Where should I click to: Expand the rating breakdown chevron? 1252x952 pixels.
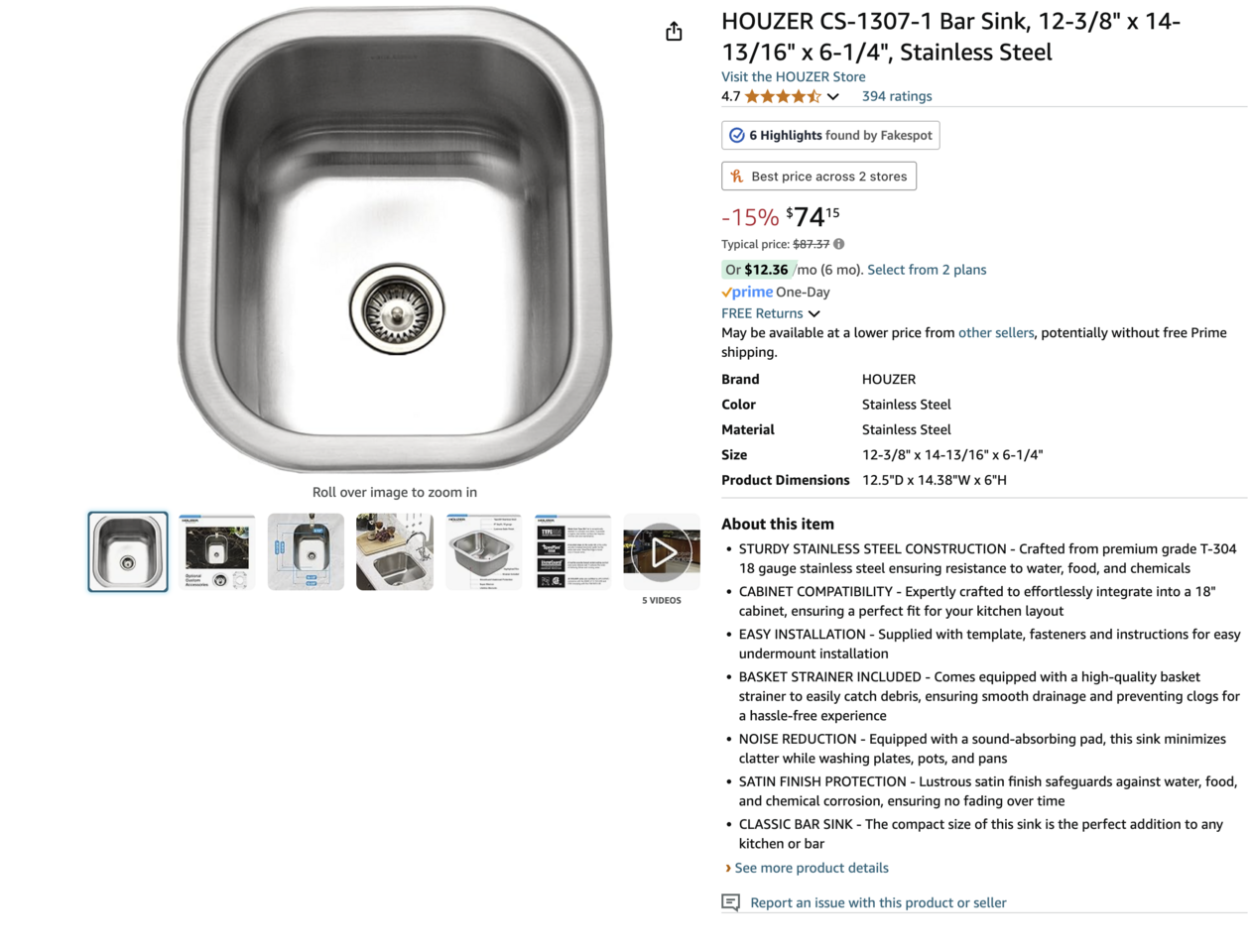pyautogui.click(x=833, y=96)
